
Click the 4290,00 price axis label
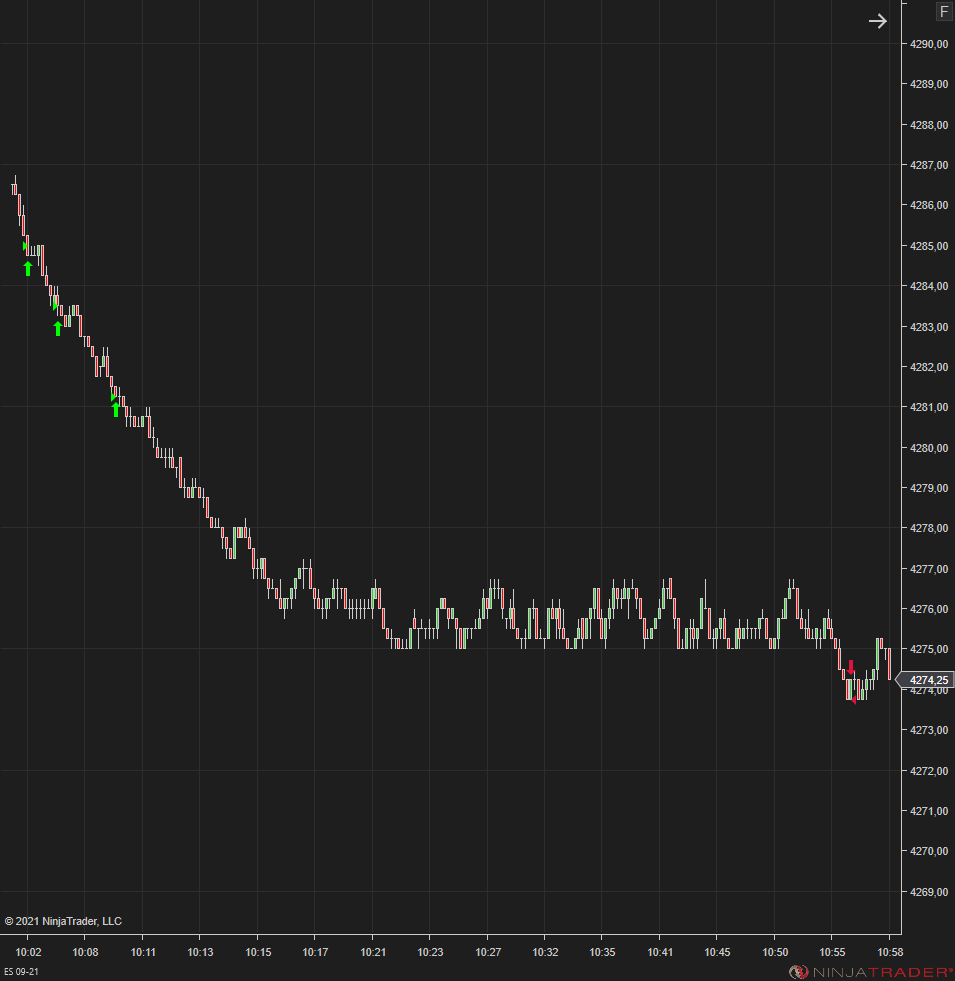point(929,44)
